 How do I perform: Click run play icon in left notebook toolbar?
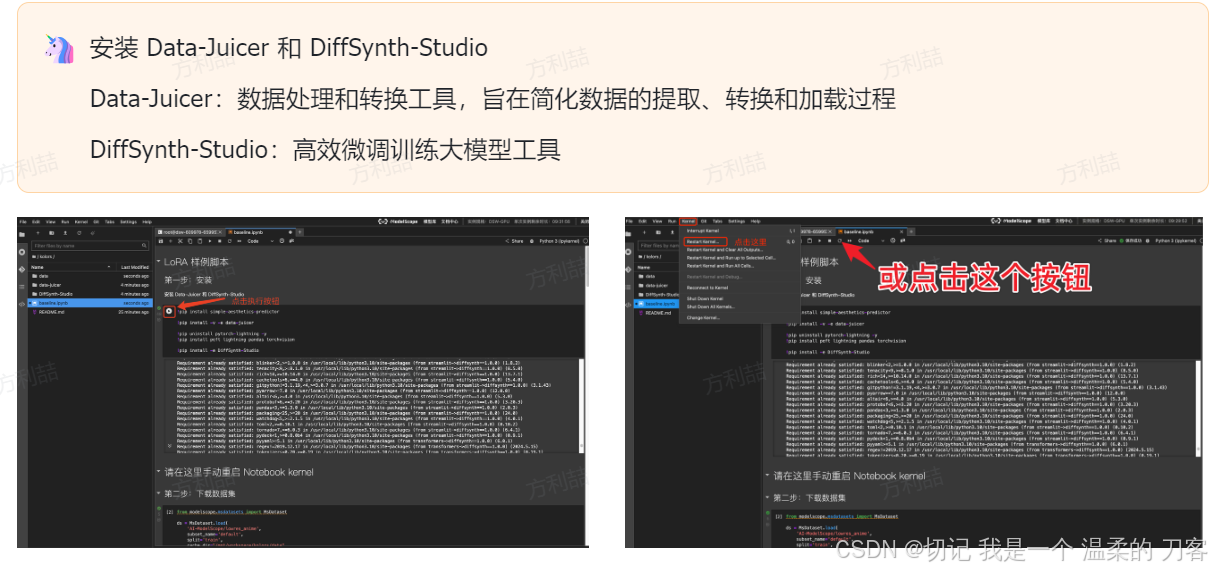210,241
